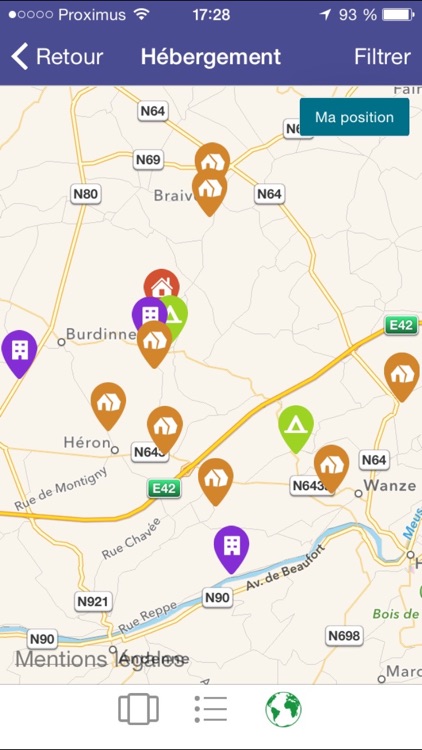422x750 pixels.
Task: Open the Filtrer options
Action: 382,56
